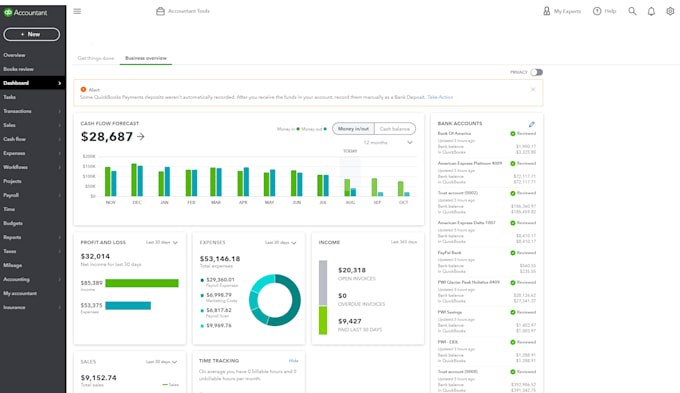The height and width of the screenshot is (393, 680).
Task: Open the Bank Of America account
Action: click(x=454, y=134)
